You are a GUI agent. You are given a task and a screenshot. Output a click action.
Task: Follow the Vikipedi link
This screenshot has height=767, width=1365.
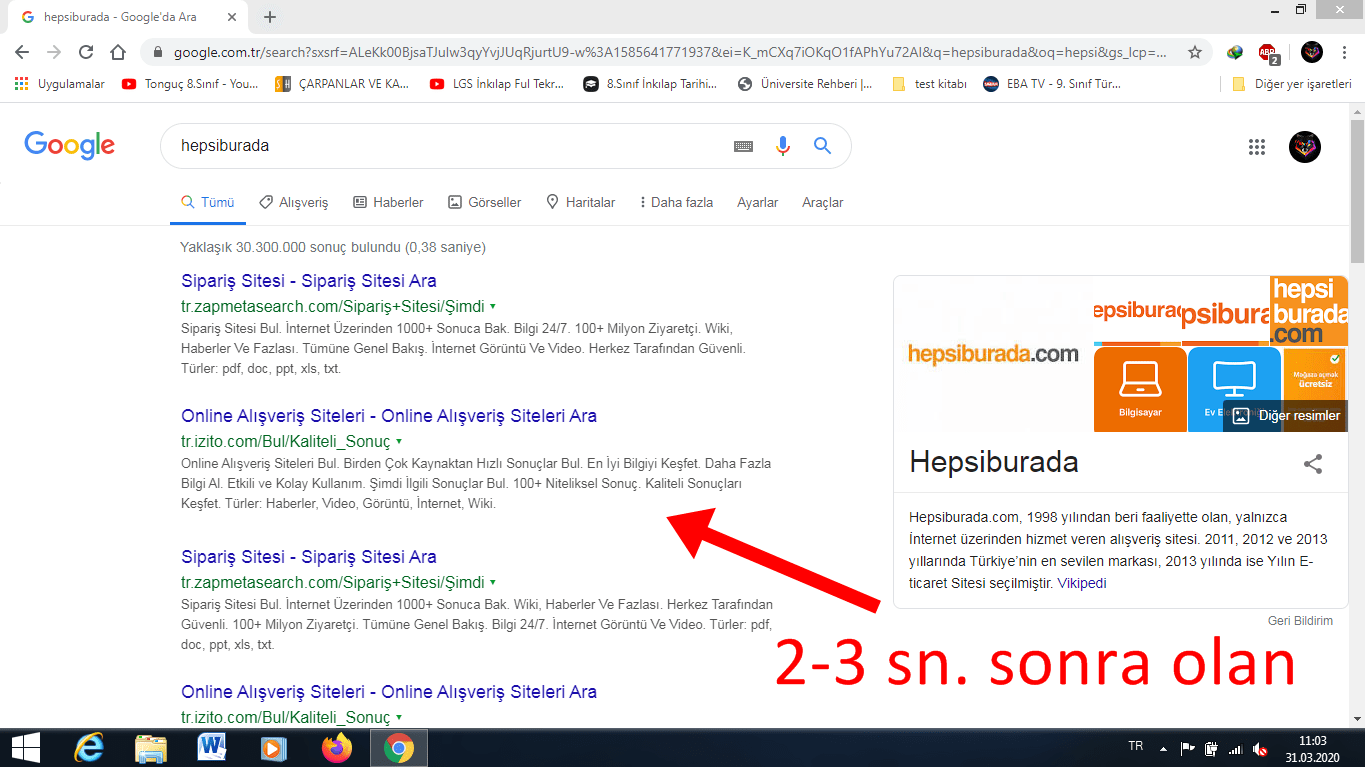pyautogui.click(x=1082, y=583)
